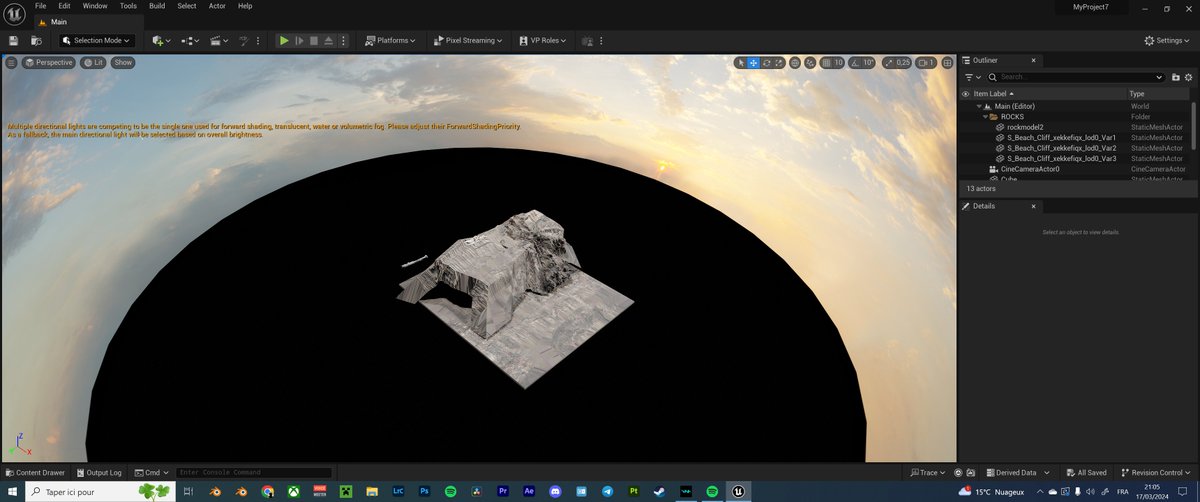
Task: Toggle surface snapping icon in viewport toolbar
Action: (811, 62)
